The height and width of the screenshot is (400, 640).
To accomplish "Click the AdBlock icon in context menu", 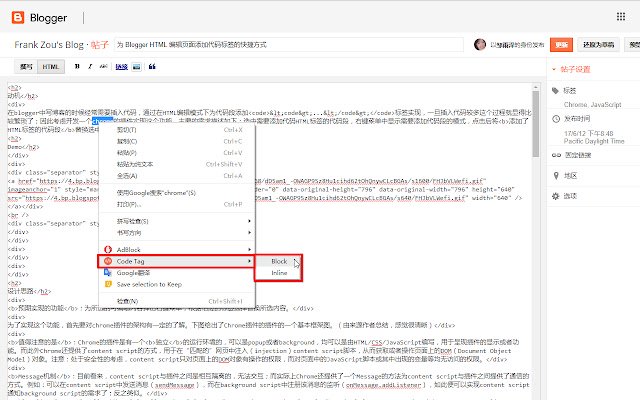I will 108,249.
